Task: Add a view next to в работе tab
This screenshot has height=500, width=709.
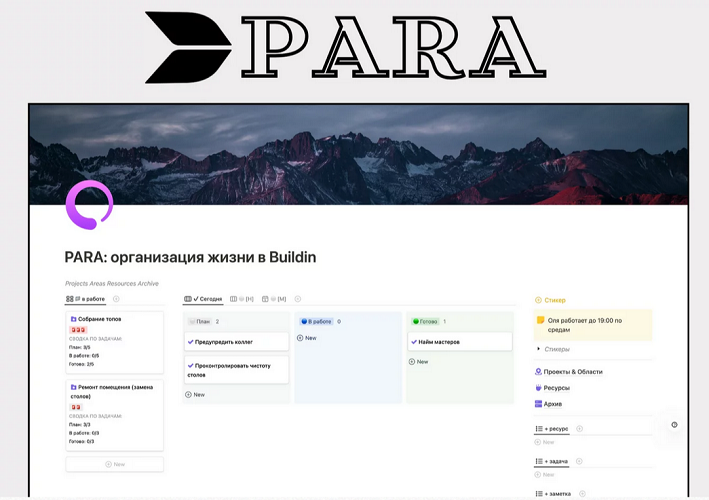Action: pyautogui.click(x=116, y=299)
